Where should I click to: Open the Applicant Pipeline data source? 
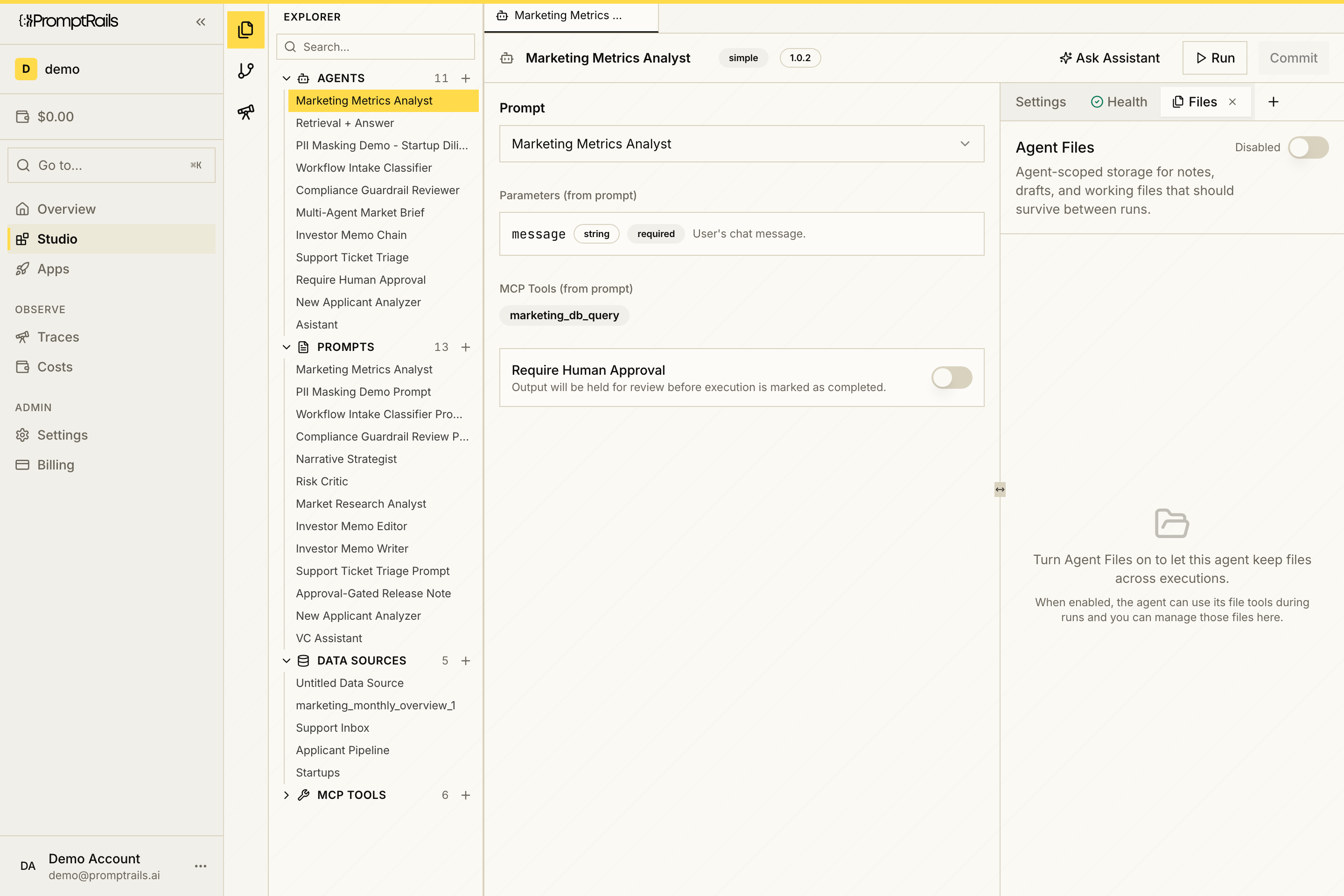point(383,750)
